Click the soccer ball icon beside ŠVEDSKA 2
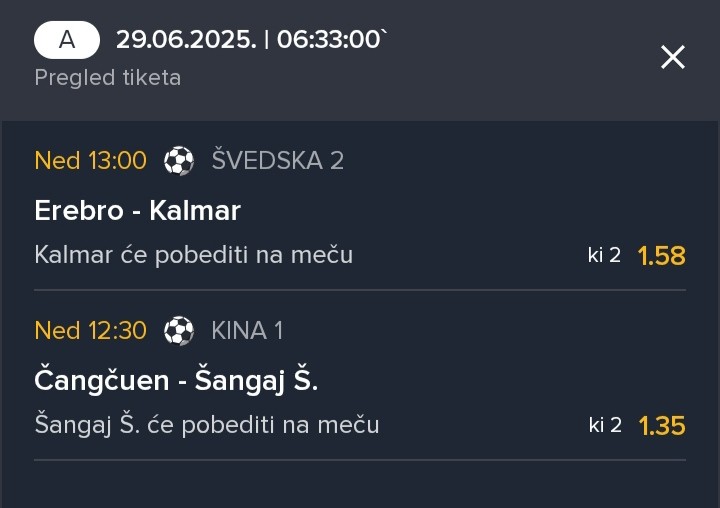 click(179, 161)
